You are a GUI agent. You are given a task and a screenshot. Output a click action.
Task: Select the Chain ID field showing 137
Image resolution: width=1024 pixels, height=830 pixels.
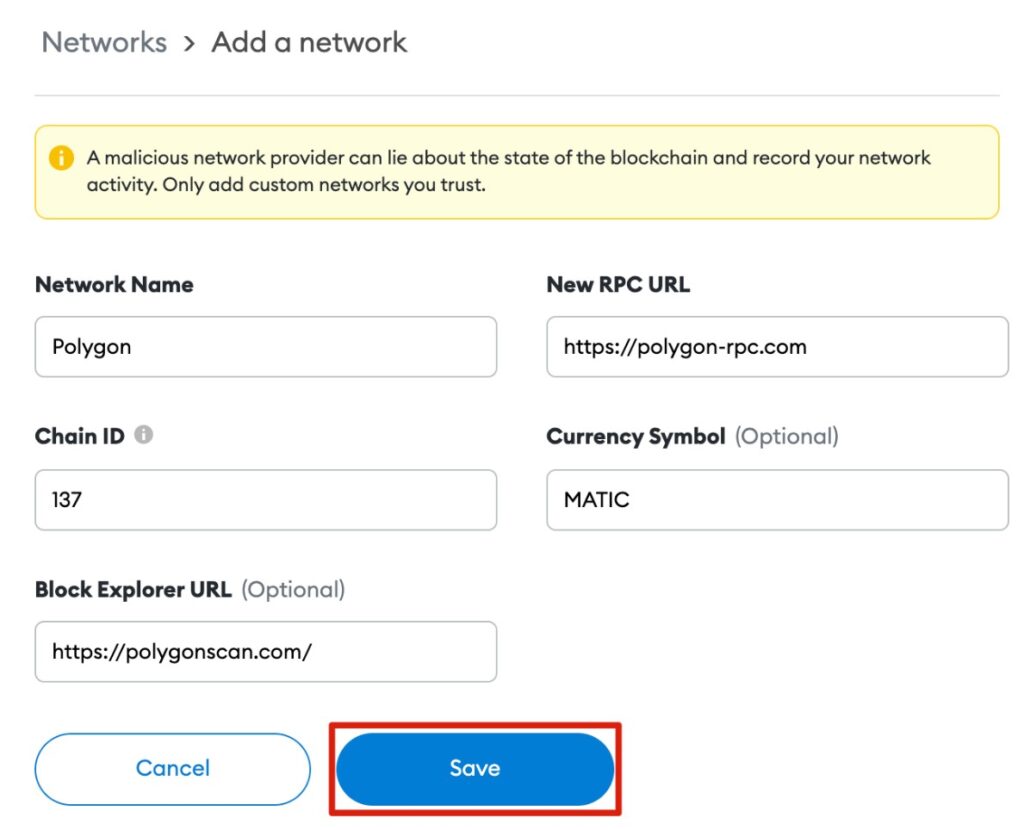tap(266, 500)
